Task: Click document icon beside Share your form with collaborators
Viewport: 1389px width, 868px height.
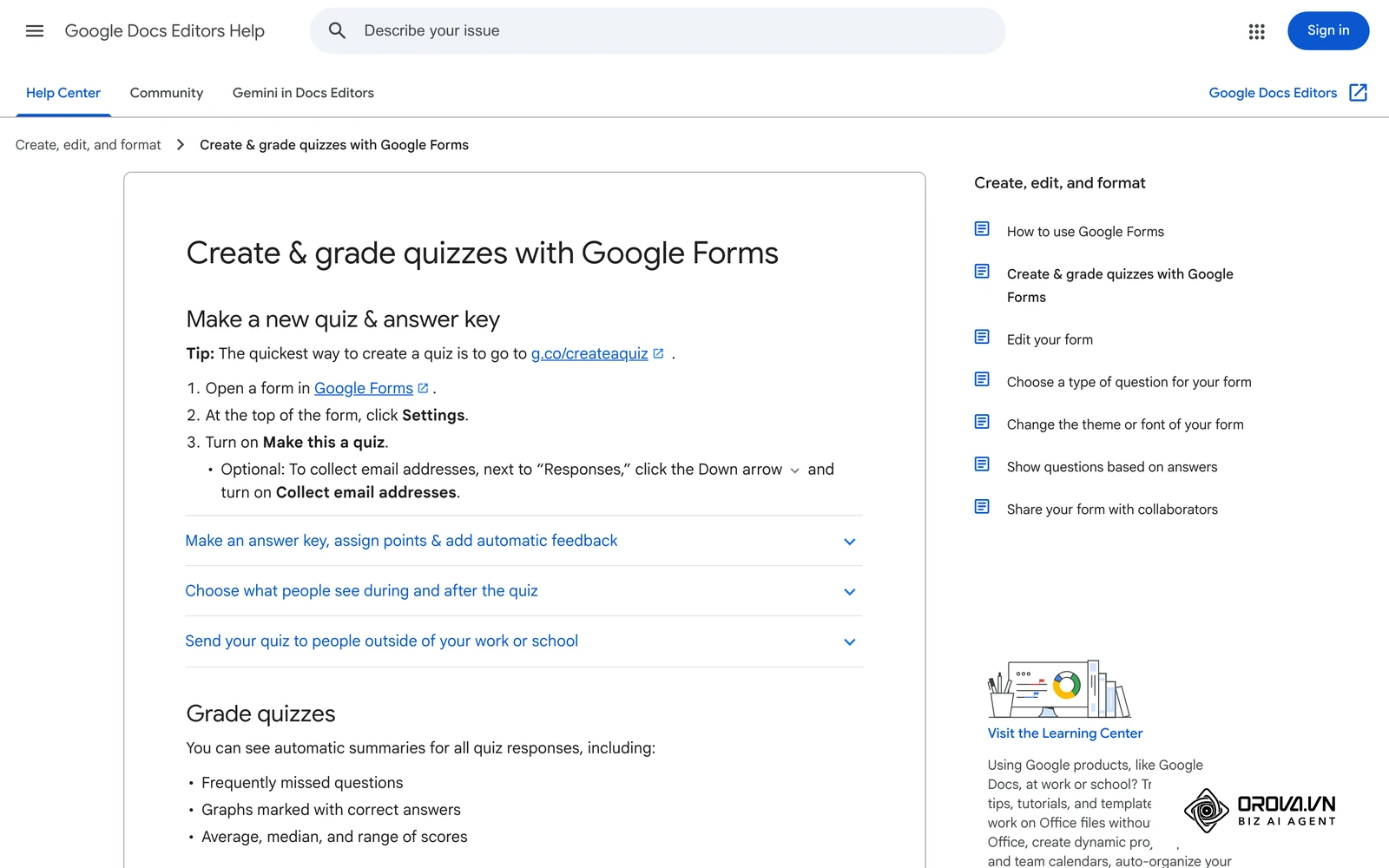Action: [982, 507]
